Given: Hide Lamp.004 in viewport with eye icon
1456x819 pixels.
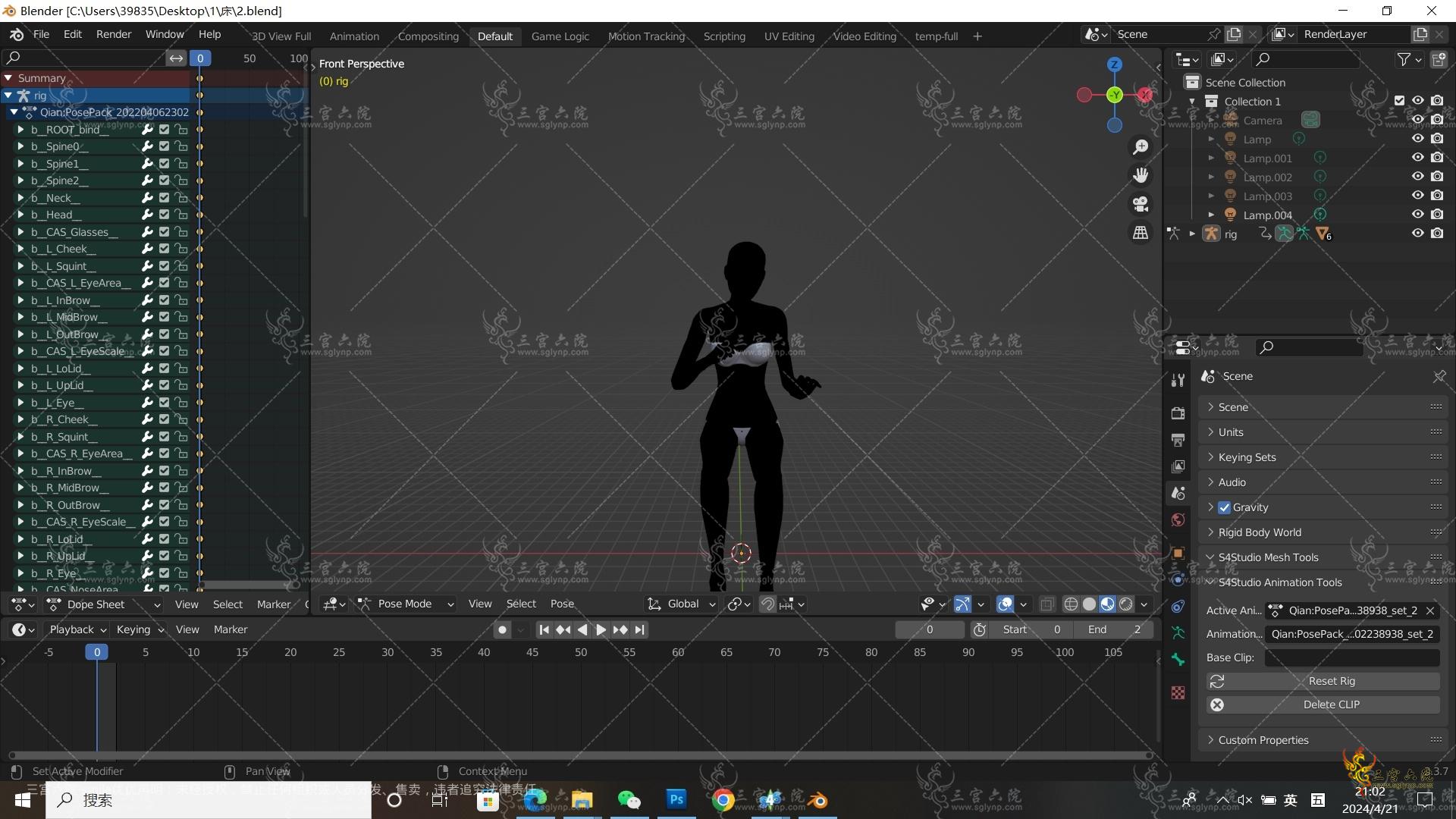Looking at the screenshot, I should 1417,215.
